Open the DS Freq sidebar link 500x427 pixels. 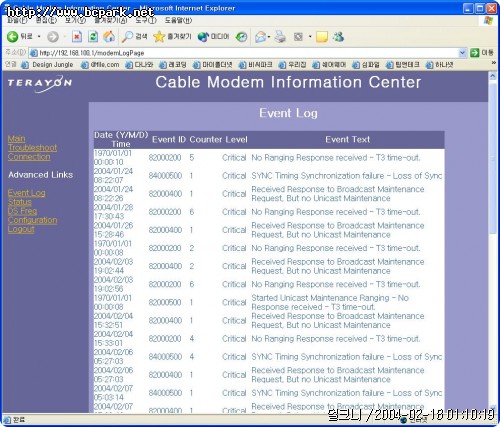[22, 211]
